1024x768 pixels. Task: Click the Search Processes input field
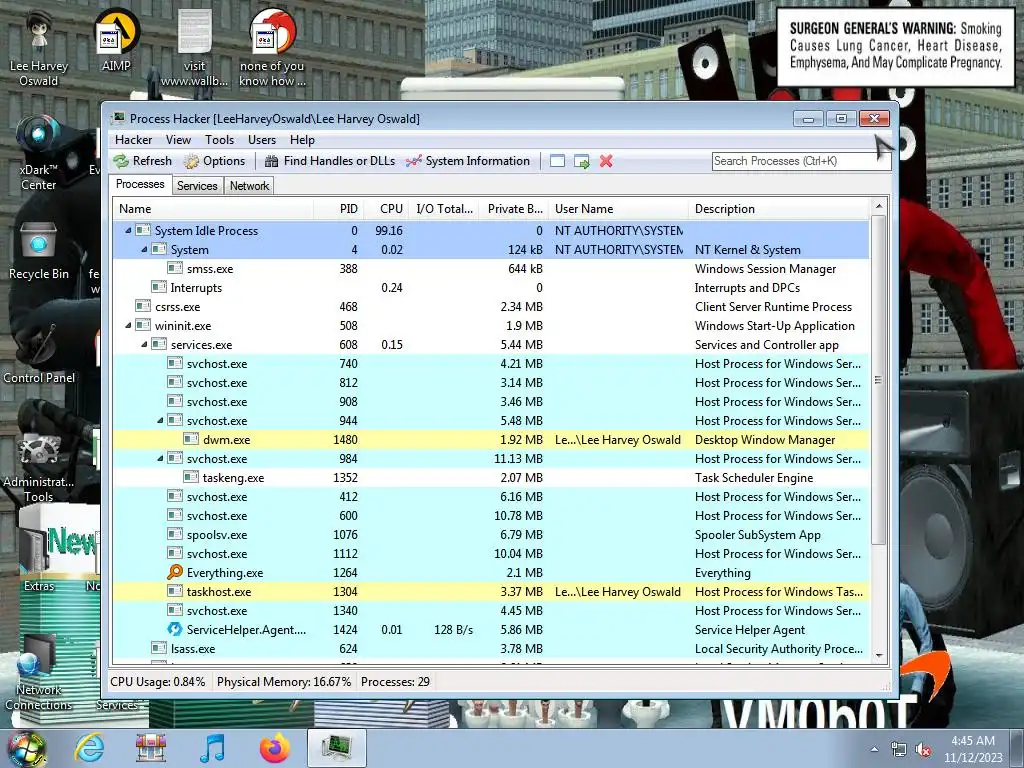(x=801, y=161)
